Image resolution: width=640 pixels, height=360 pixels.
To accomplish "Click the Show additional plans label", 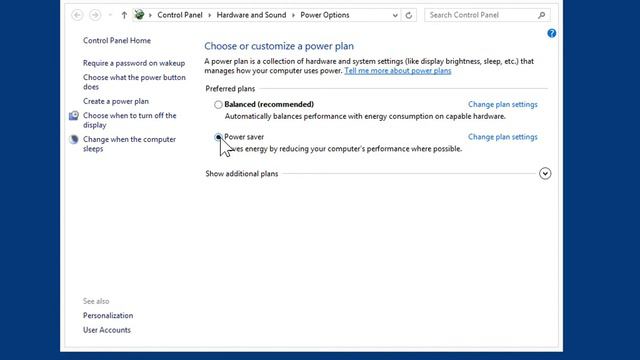I will tap(242, 174).
